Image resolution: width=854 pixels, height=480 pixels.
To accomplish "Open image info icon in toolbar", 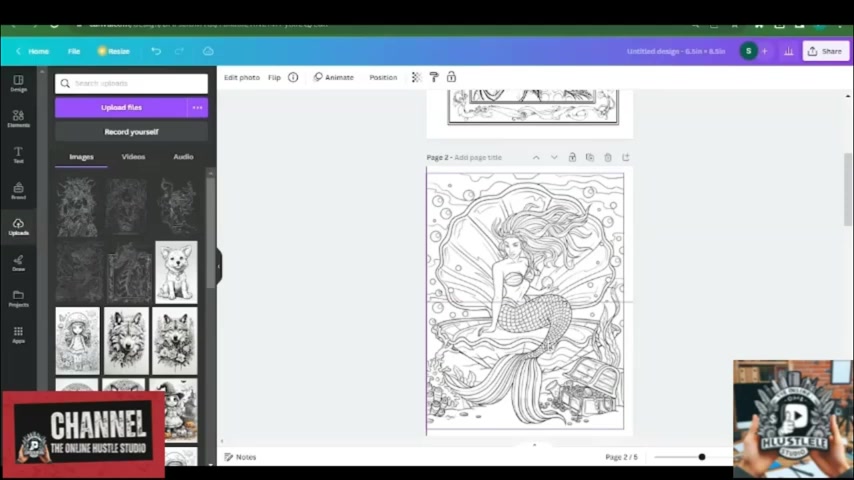I will [293, 77].
